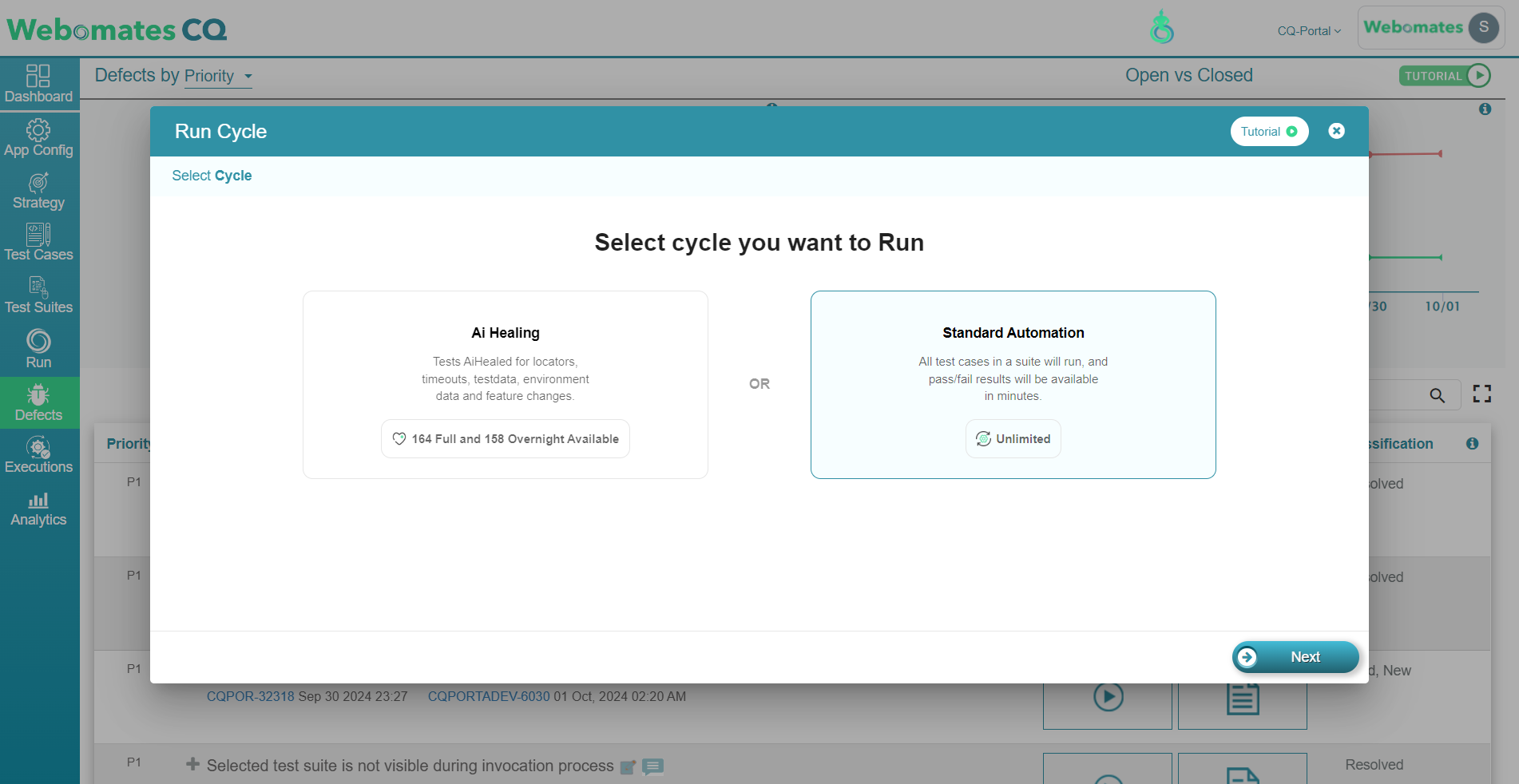Select Defects in the sidebar
Screen dimensions: 1519x784
click(38, 403)
